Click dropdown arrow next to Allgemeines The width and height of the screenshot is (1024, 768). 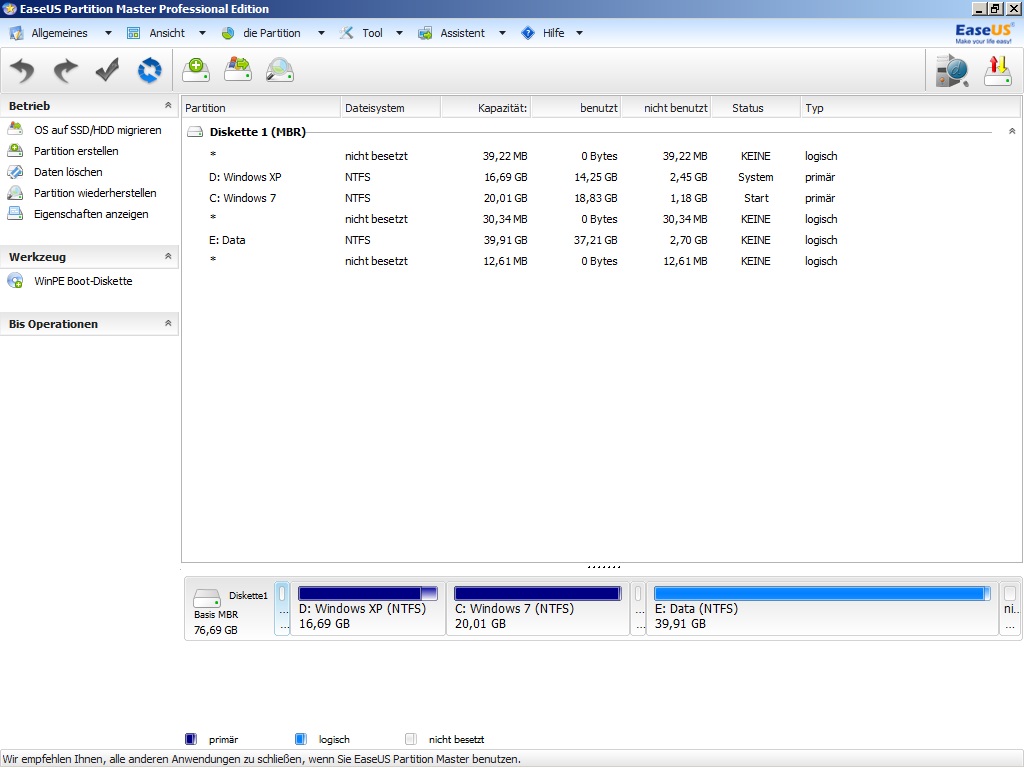[x=108, y=33]
